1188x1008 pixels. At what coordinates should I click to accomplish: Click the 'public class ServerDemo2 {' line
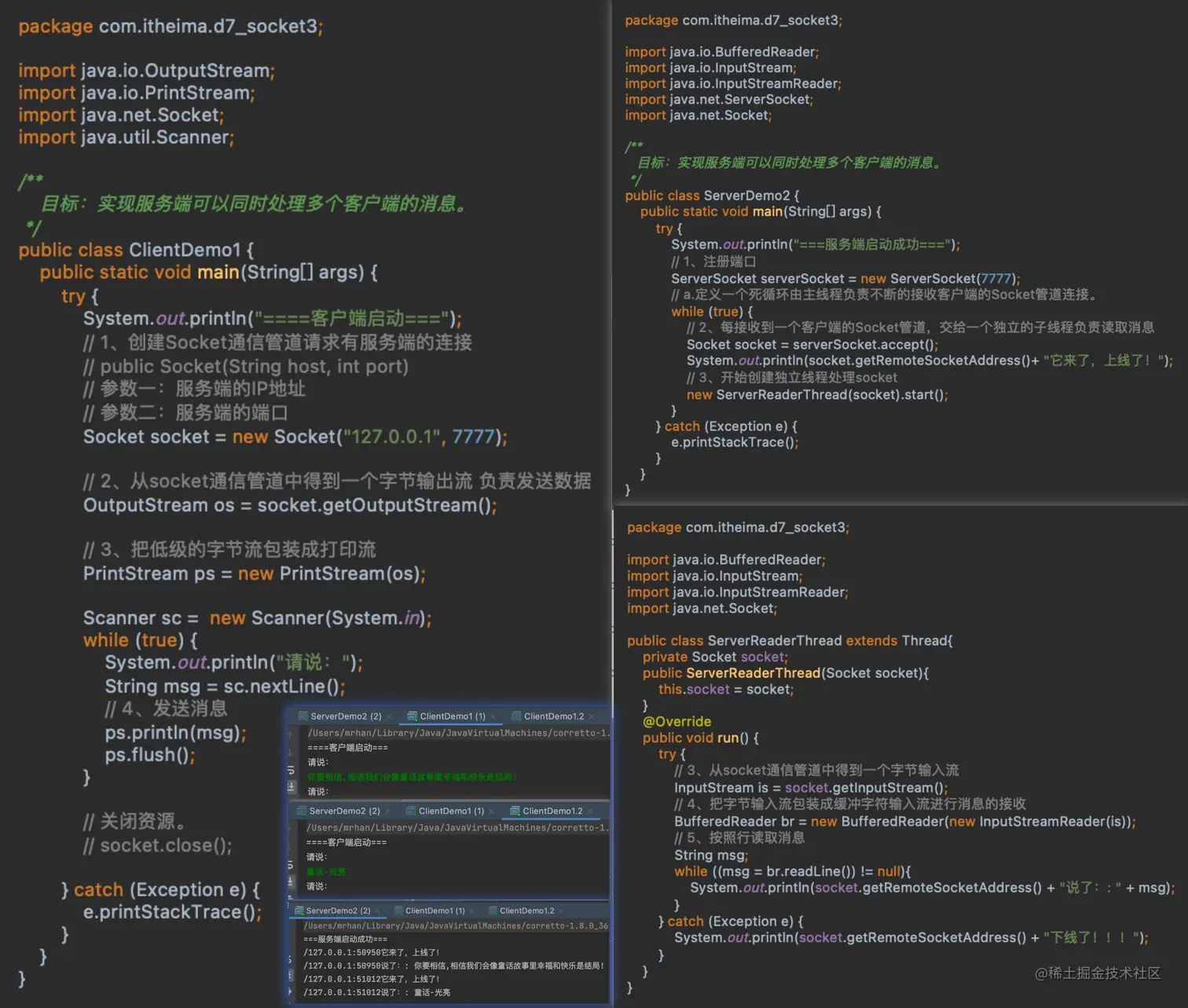(712, 196)
